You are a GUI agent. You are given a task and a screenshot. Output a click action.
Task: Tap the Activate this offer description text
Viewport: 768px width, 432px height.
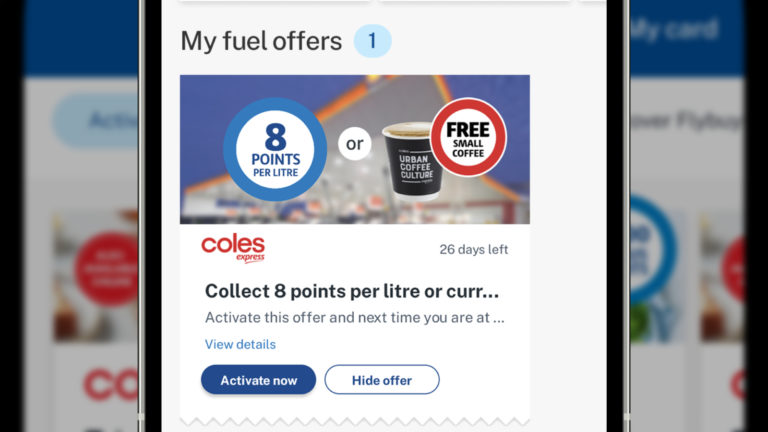[x=354, y=318]
